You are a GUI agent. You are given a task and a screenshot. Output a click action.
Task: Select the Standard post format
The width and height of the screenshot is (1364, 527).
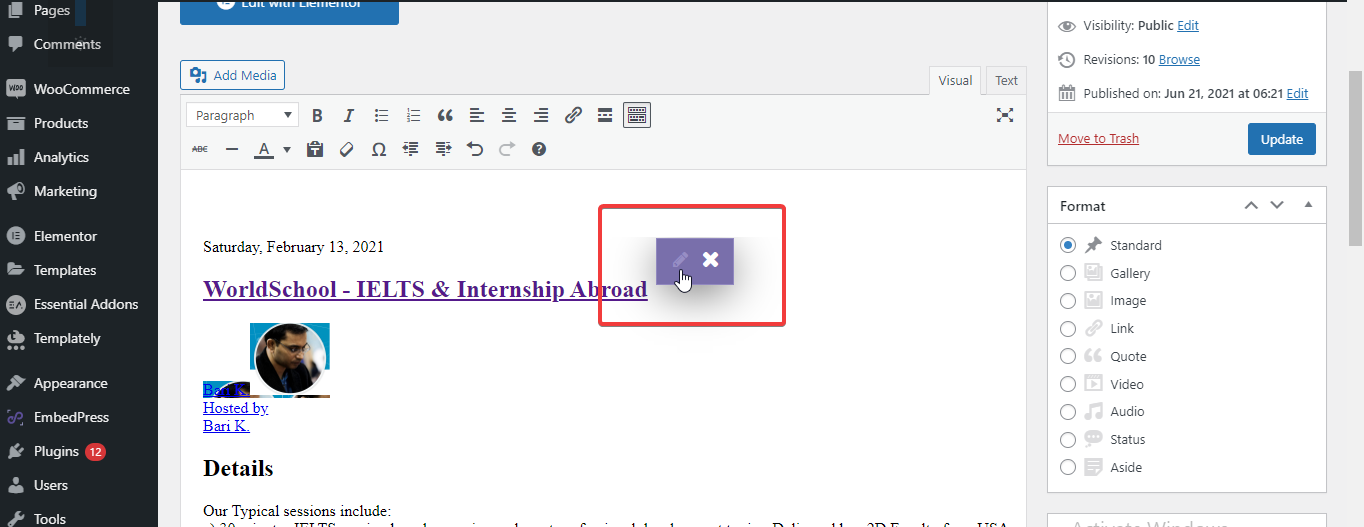point(1068,245)
